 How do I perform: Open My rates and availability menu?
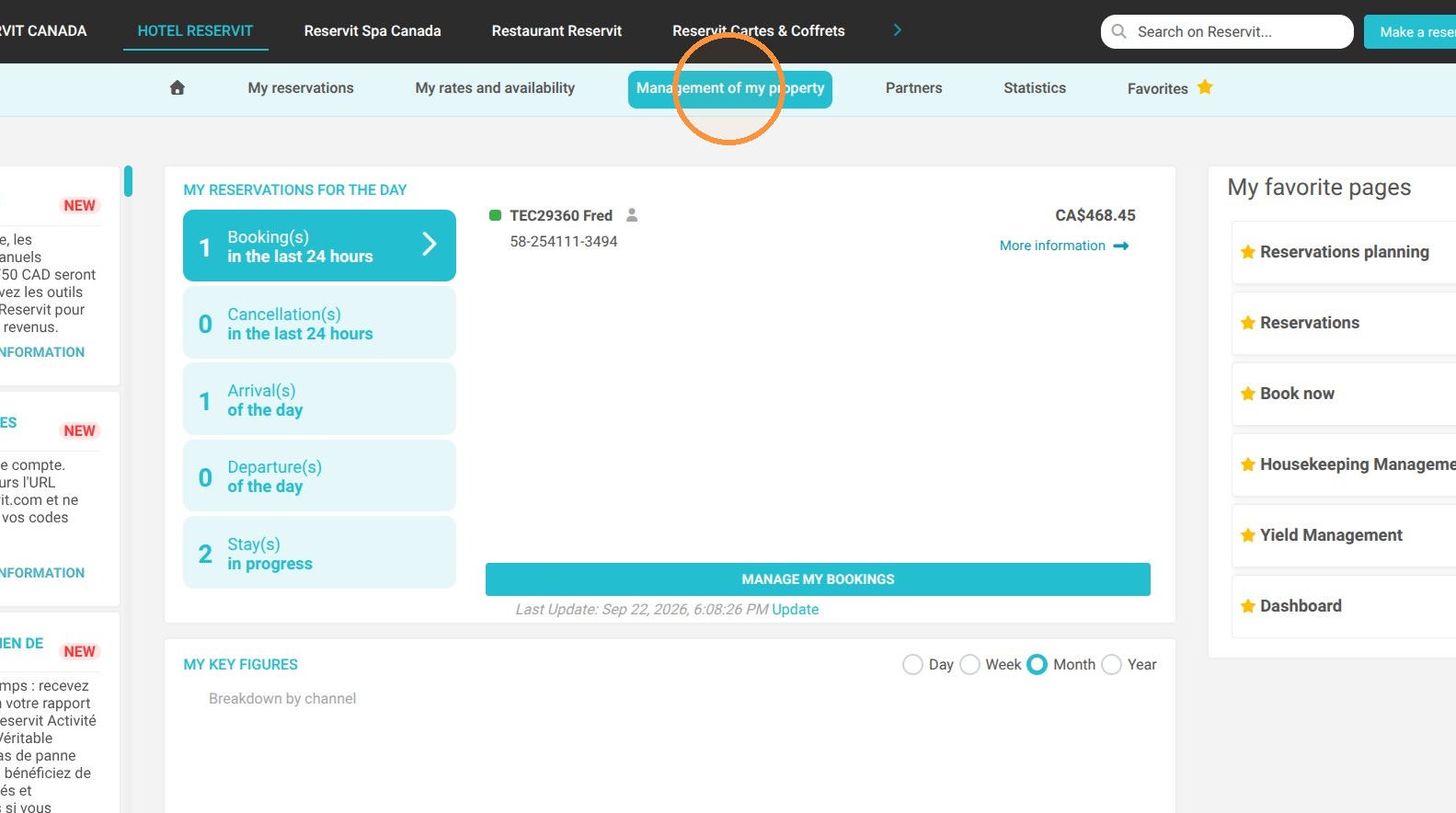pyautogui.click(x=495, y=88)
